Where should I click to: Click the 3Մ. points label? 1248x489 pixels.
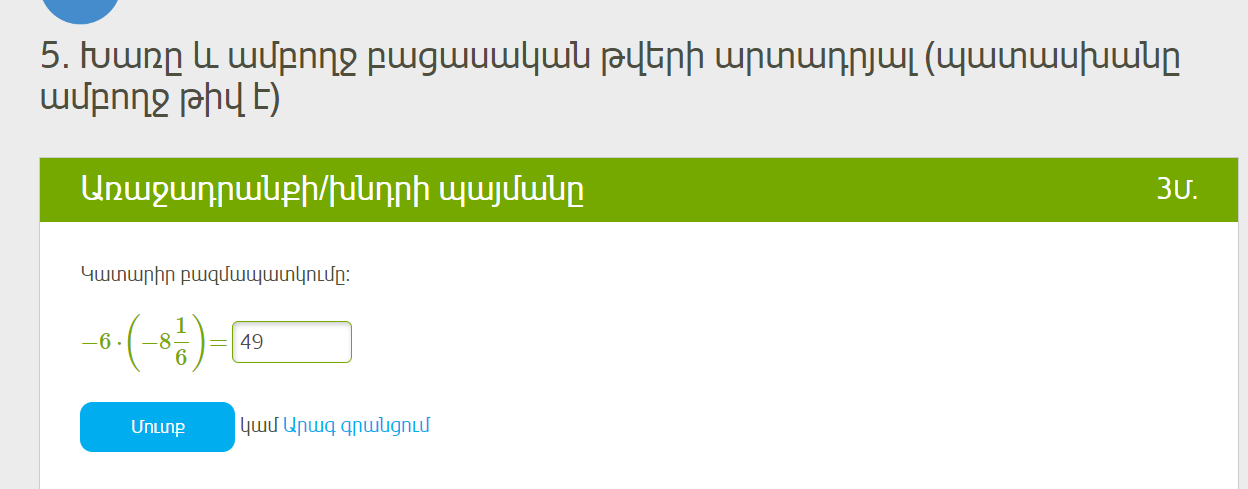[x=1176, y=189]
